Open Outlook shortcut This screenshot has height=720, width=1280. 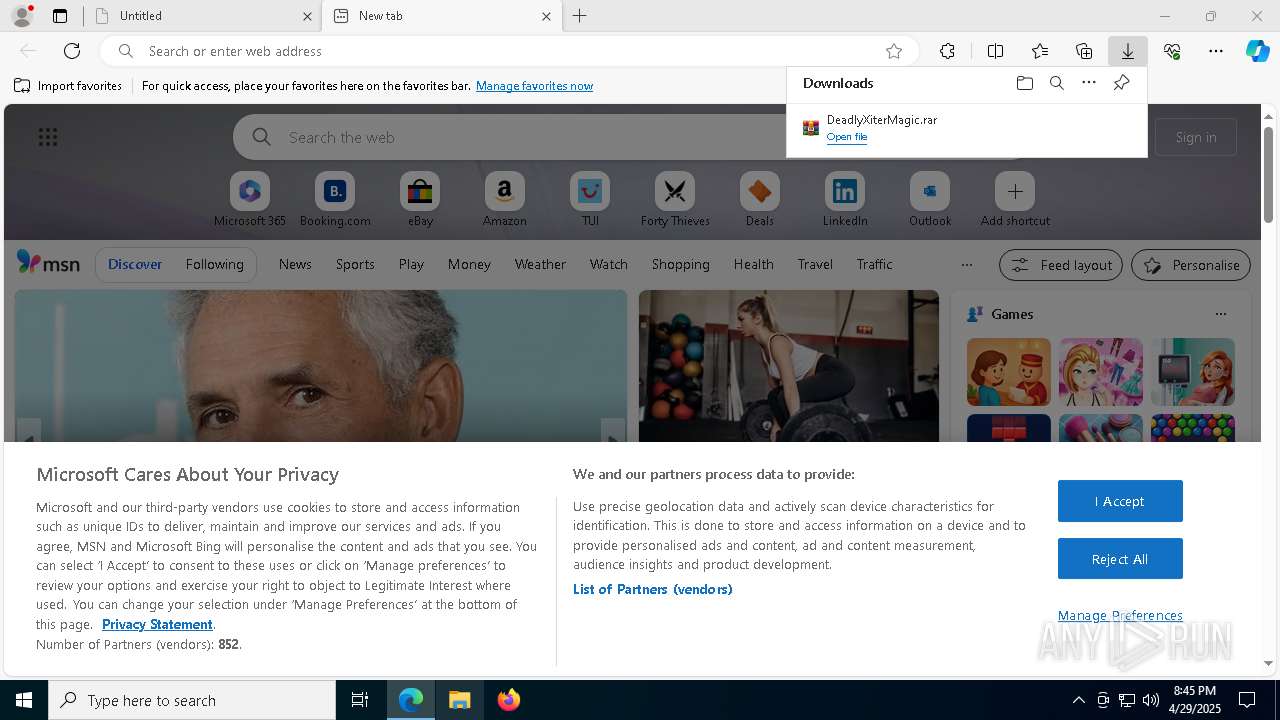[x=930, y=200]
